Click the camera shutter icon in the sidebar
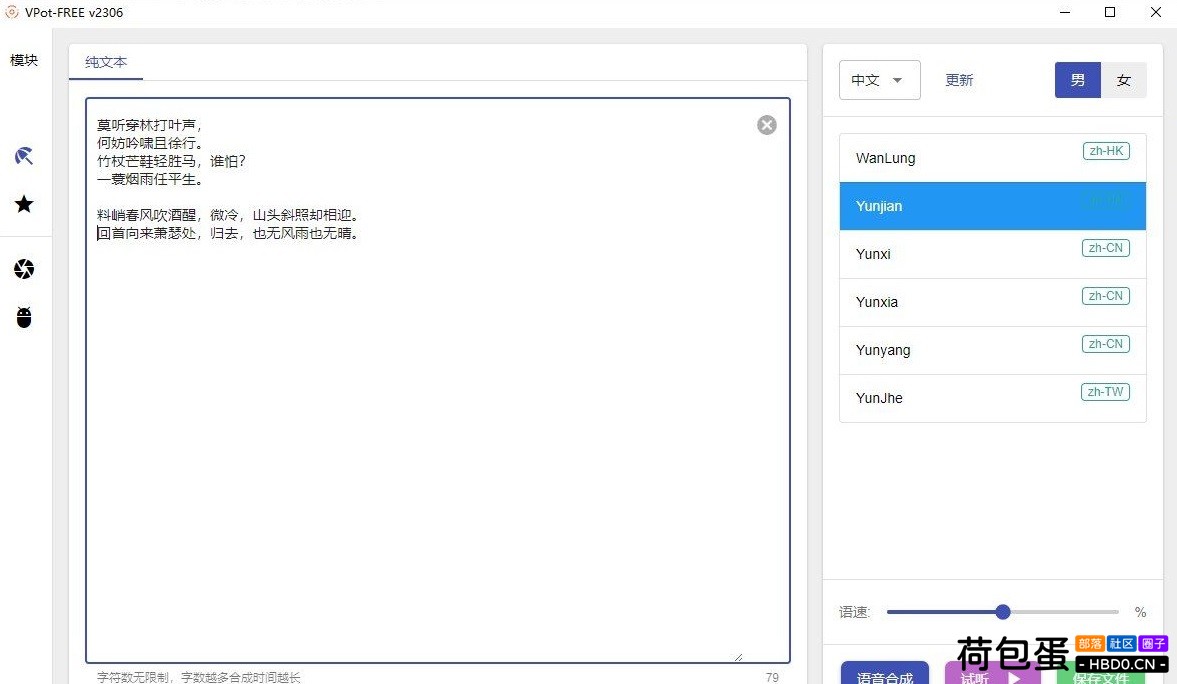The width and height of the screenshot is (1177, 684). 24,269
